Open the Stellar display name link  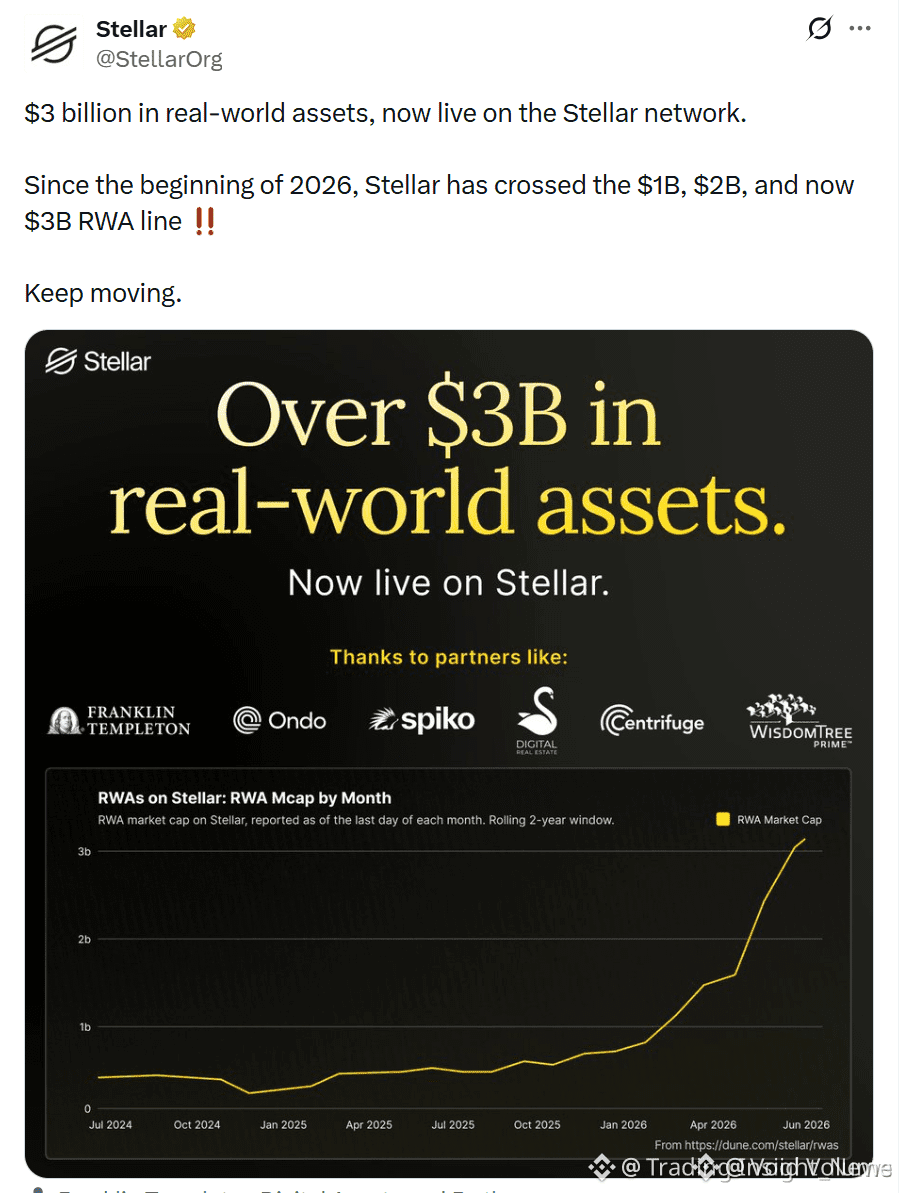coord(131,29)
